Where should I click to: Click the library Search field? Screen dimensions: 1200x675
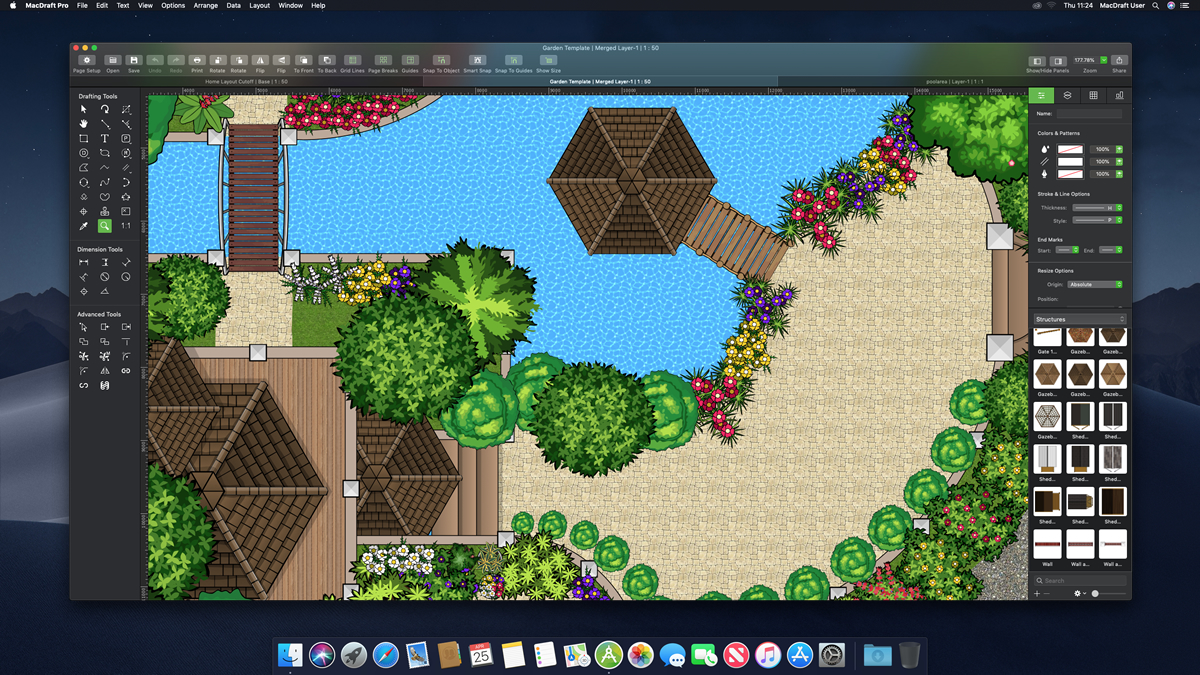(x=1080, y=581)
